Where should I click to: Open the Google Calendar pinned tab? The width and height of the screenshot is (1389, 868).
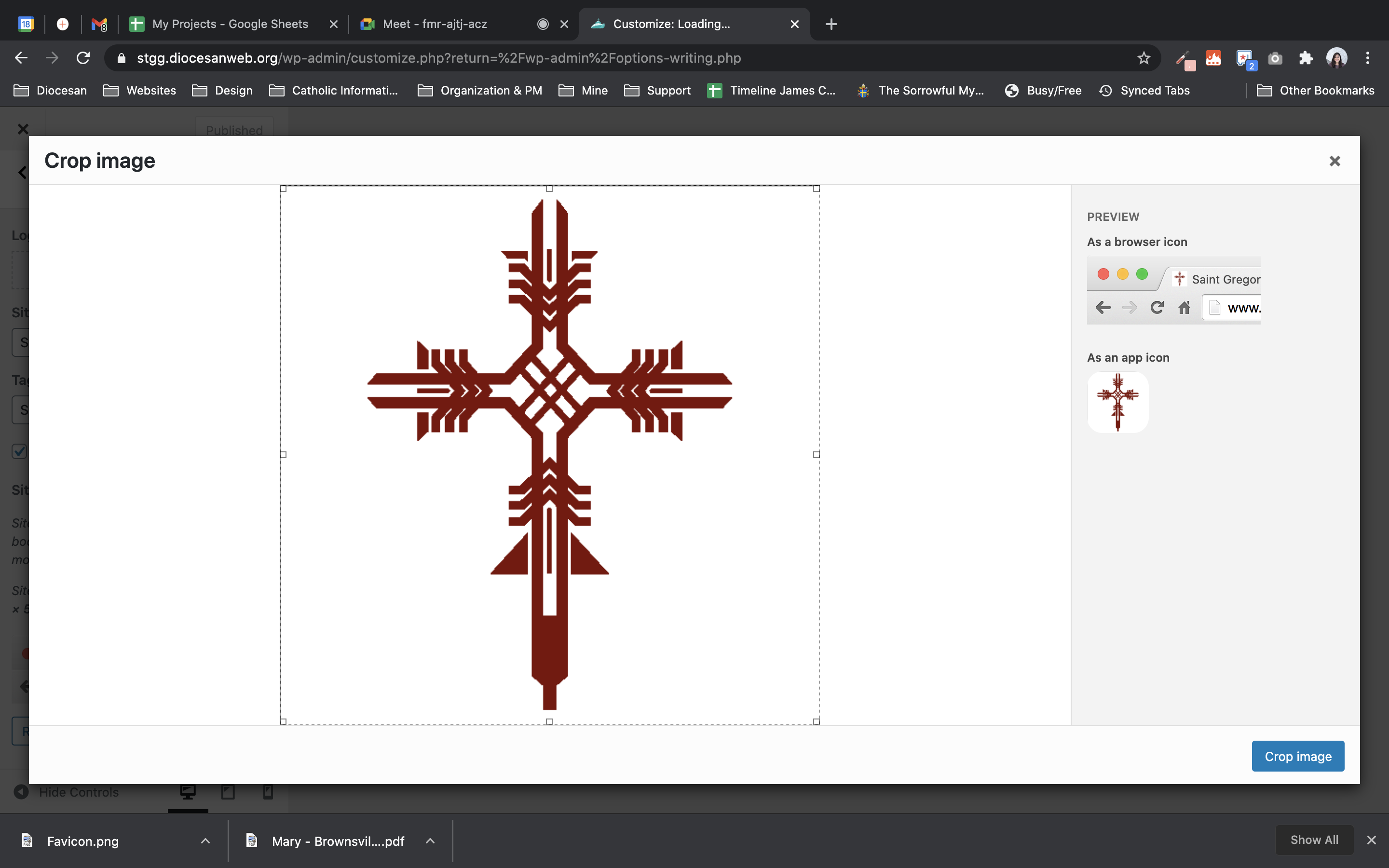tap(26, 24)
